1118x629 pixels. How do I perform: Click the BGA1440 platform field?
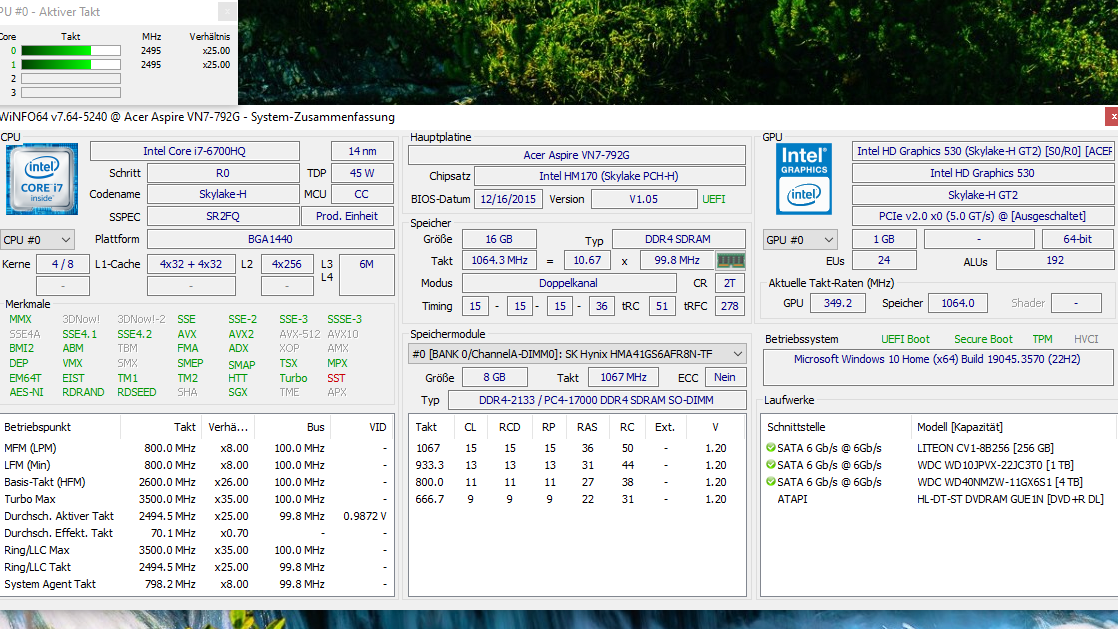tap(270, 239)
